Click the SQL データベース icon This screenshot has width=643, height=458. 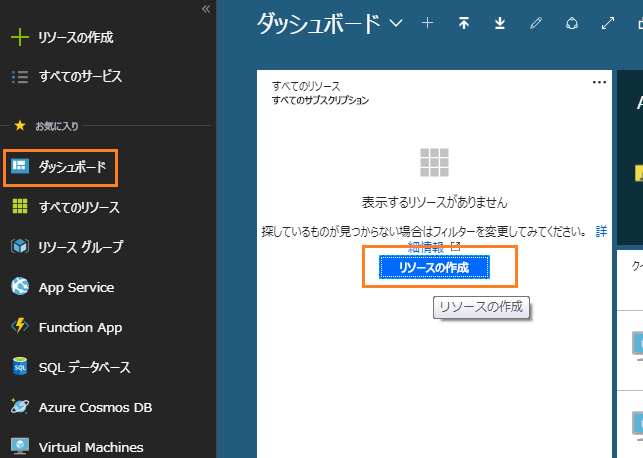pyautogui.click(x=20, y=366)
